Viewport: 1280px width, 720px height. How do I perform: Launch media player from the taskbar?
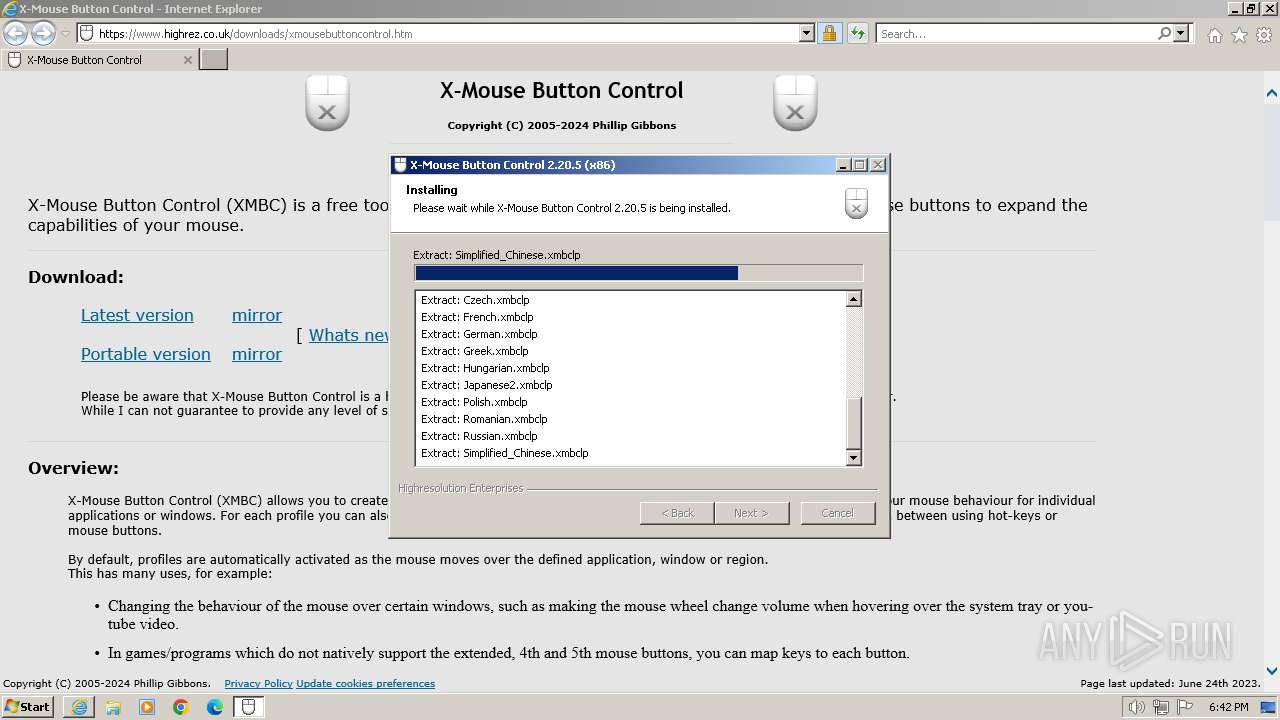(147, 707)
